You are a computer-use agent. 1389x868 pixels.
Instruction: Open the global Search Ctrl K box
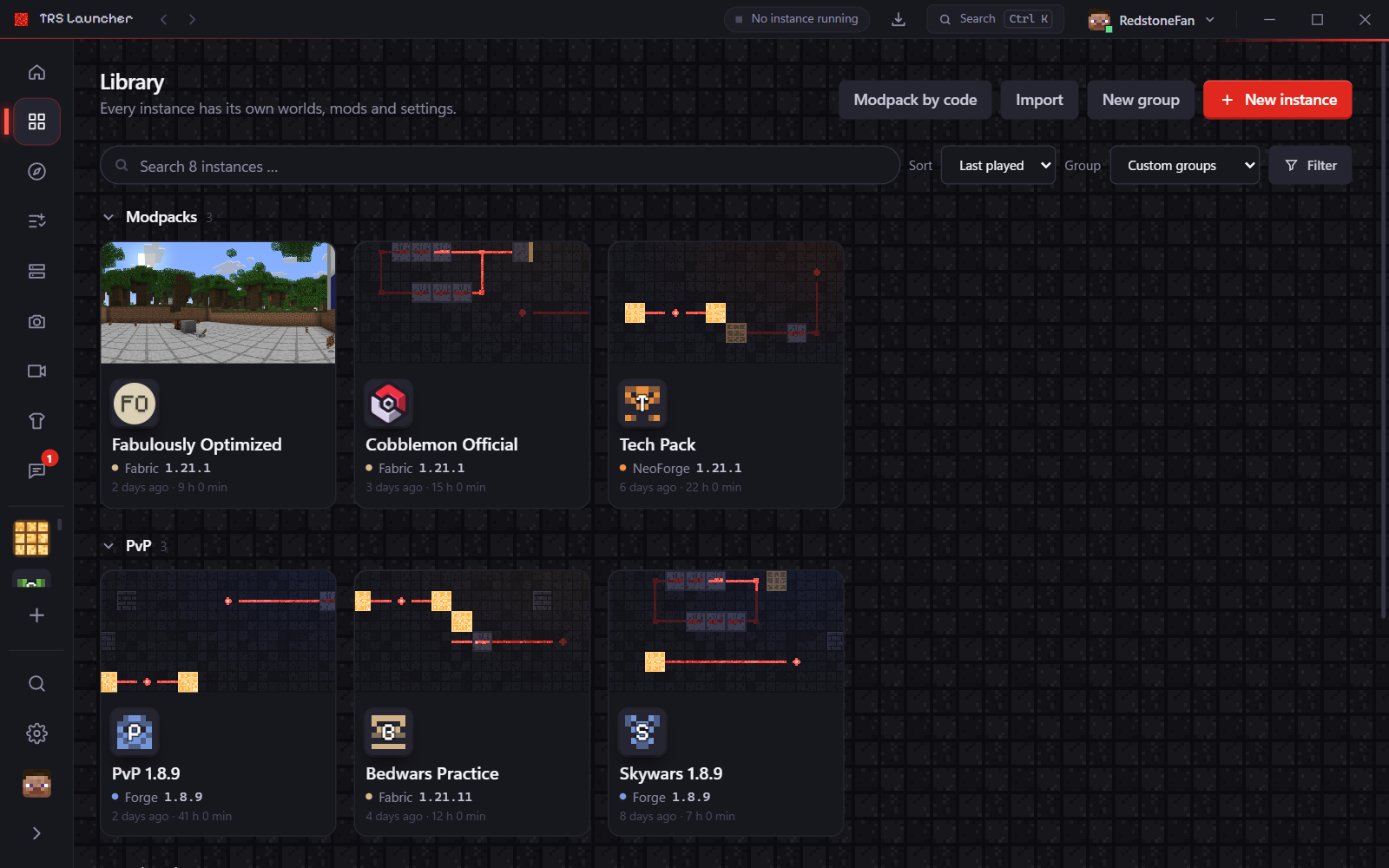995,19
